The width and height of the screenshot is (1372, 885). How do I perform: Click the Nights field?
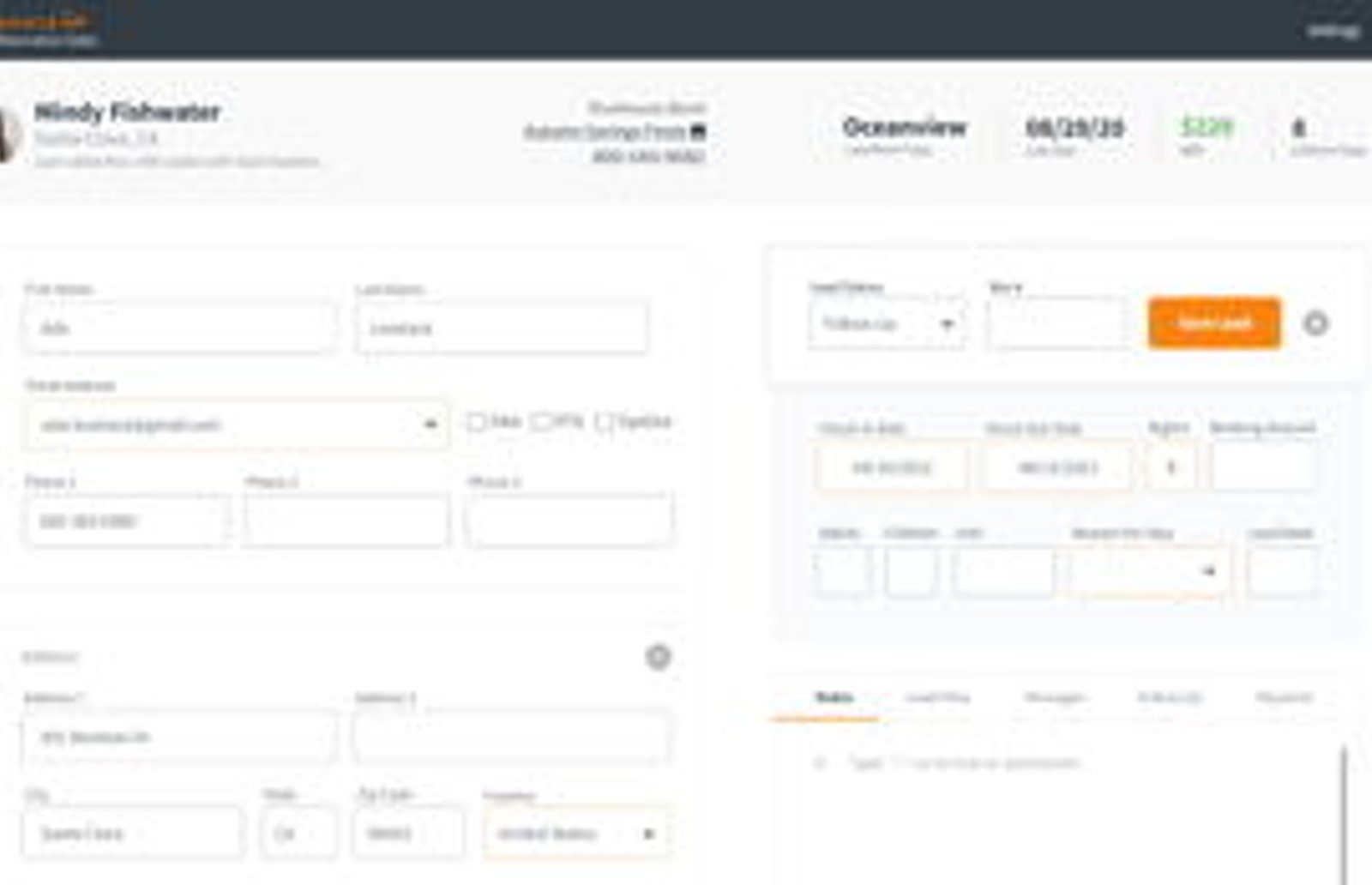point(1170,467)
